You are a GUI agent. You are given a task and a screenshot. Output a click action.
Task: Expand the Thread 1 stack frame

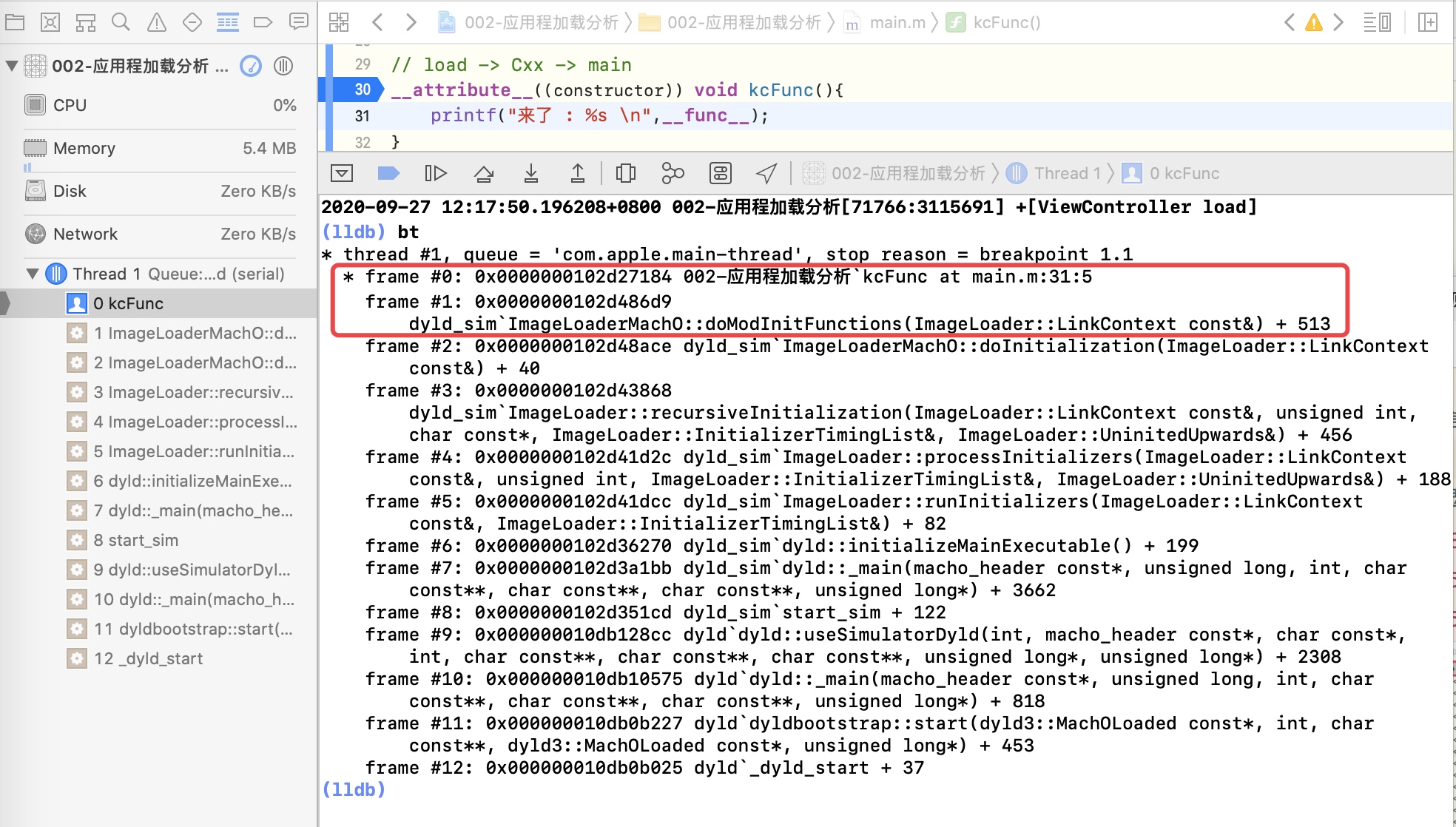tap(37, 275)
